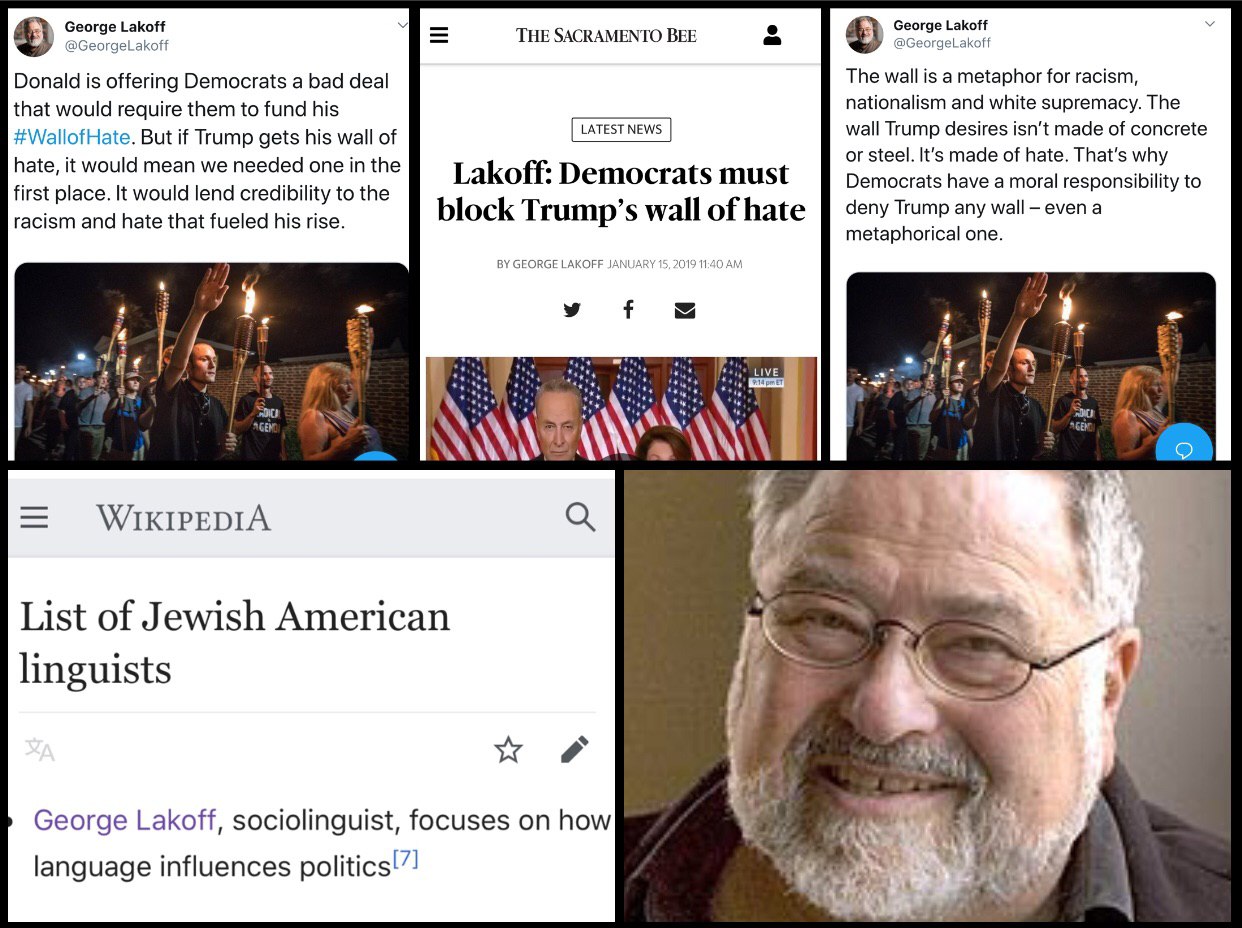1242x928 pixels.
Task: Click the LATEST NEWS tag button
Action: [621, 129]
